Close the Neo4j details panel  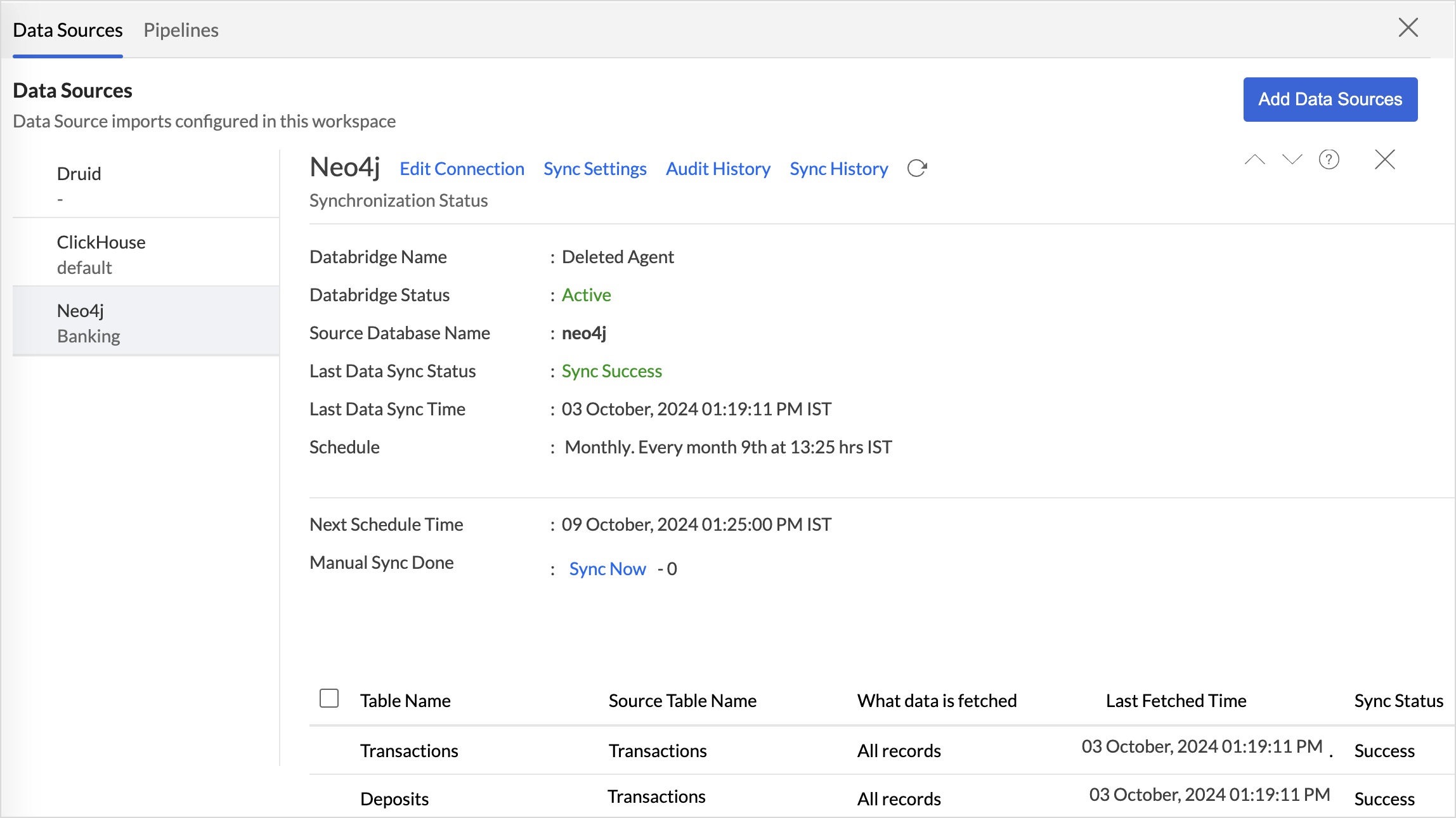pyautogui.click(x=1385, y=160)
